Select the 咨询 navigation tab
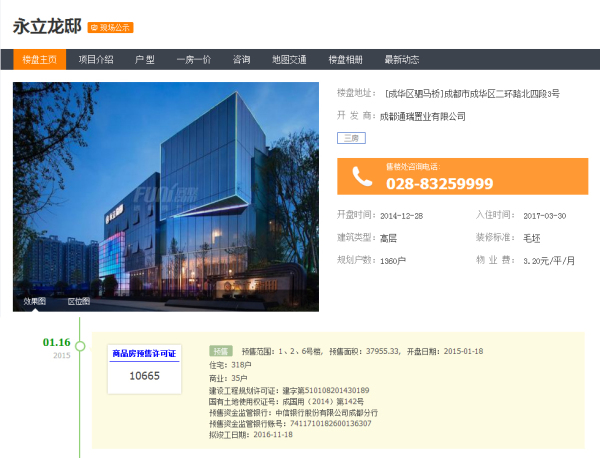Screen dimensions: 600x458 241,60
